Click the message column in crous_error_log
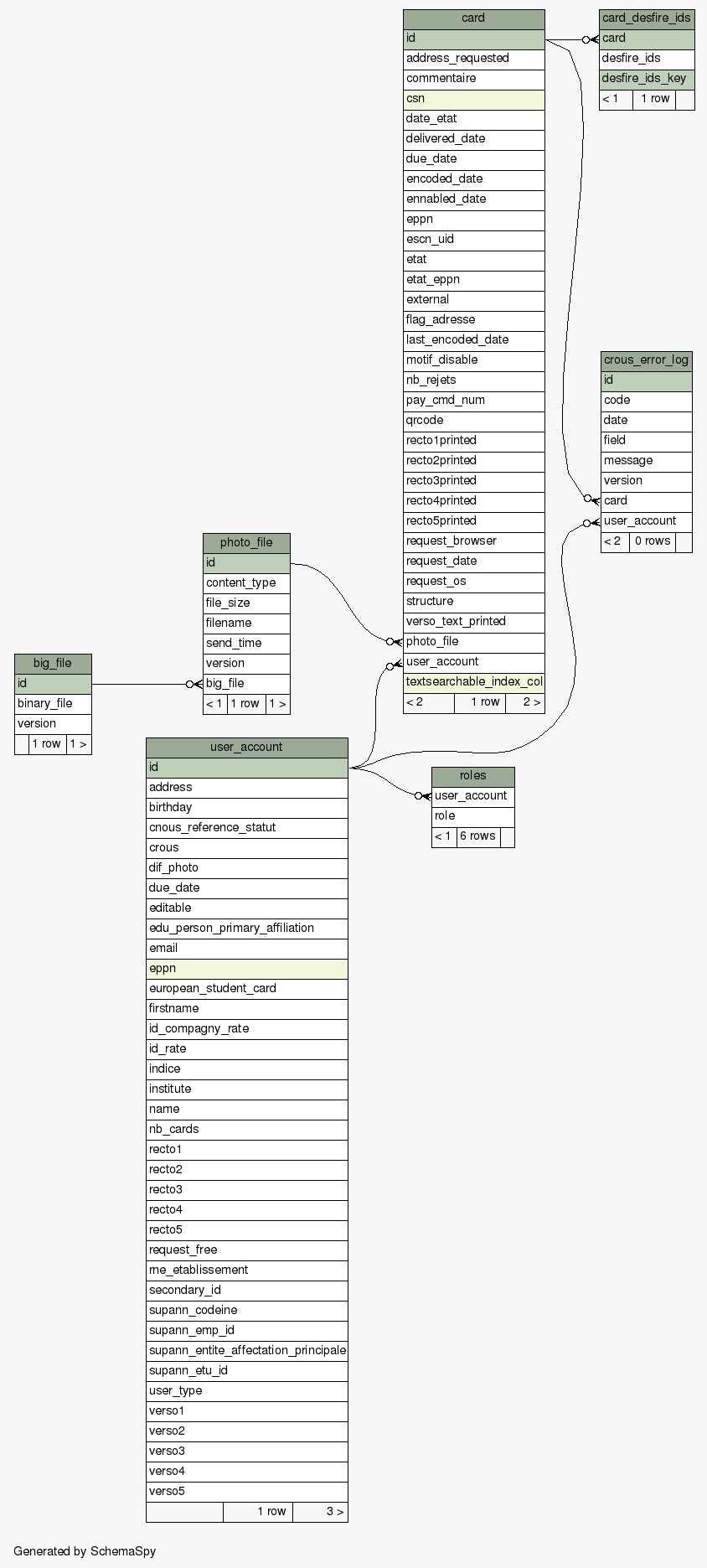Viewport: 707px width, 1568px height. [646, 461]
